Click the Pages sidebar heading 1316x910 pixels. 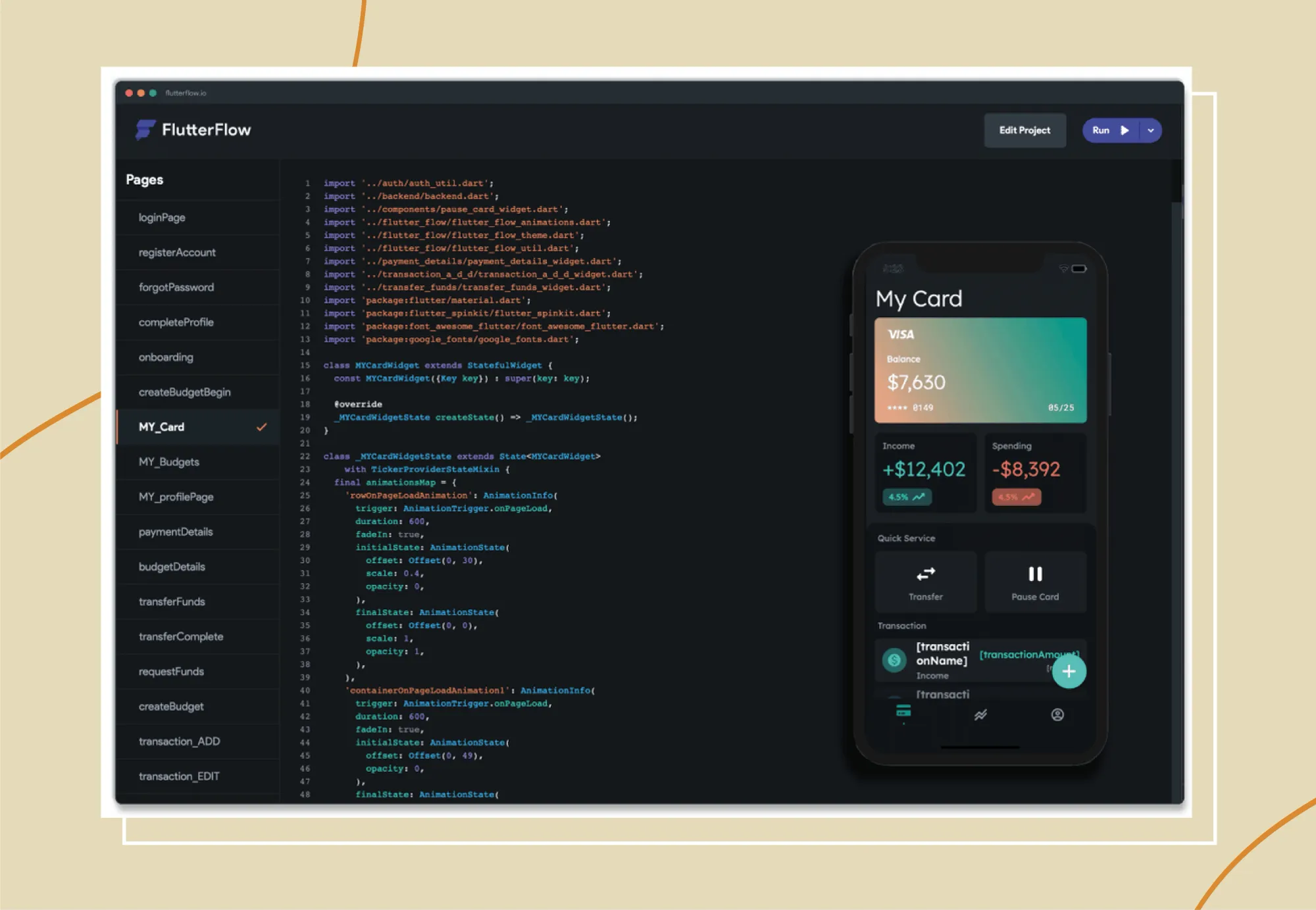pyautogui.click(x=144, y=180)
